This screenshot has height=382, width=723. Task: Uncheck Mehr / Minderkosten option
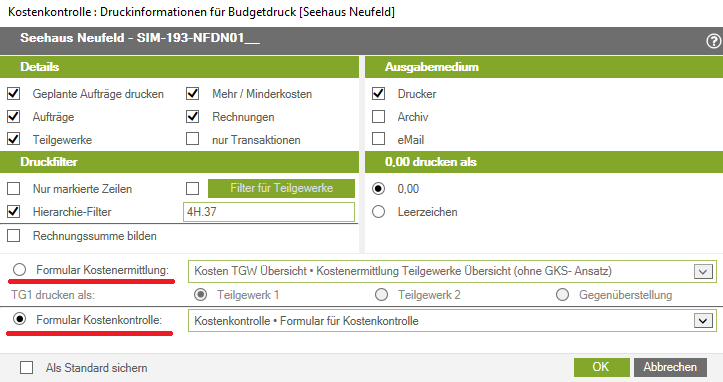(192, 94)
